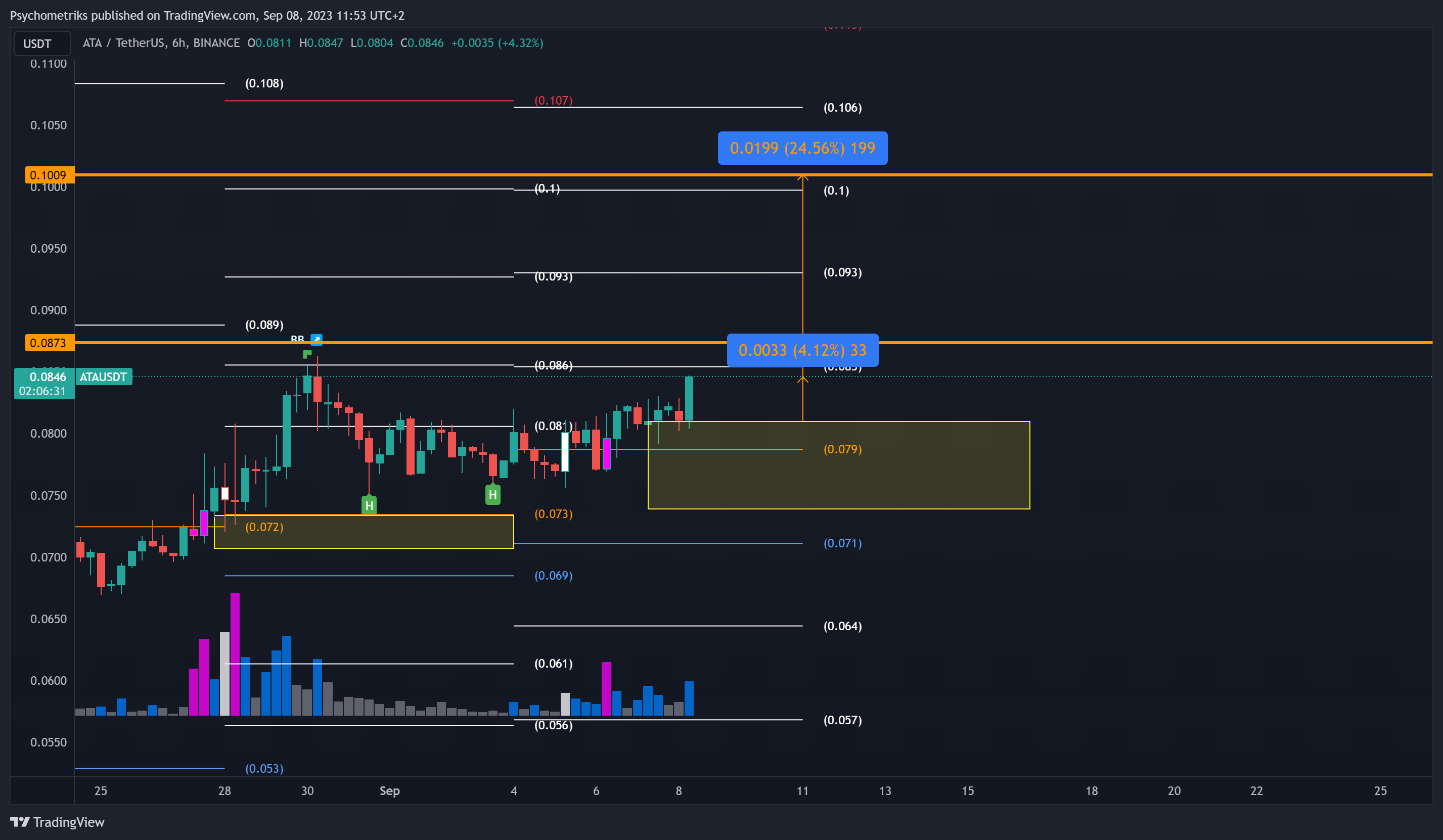This screenshot has height=840, width=1443.
Task: Select the 0.0033 (4.12%) 33 measurement label
Action: click(x=802, y=350)
